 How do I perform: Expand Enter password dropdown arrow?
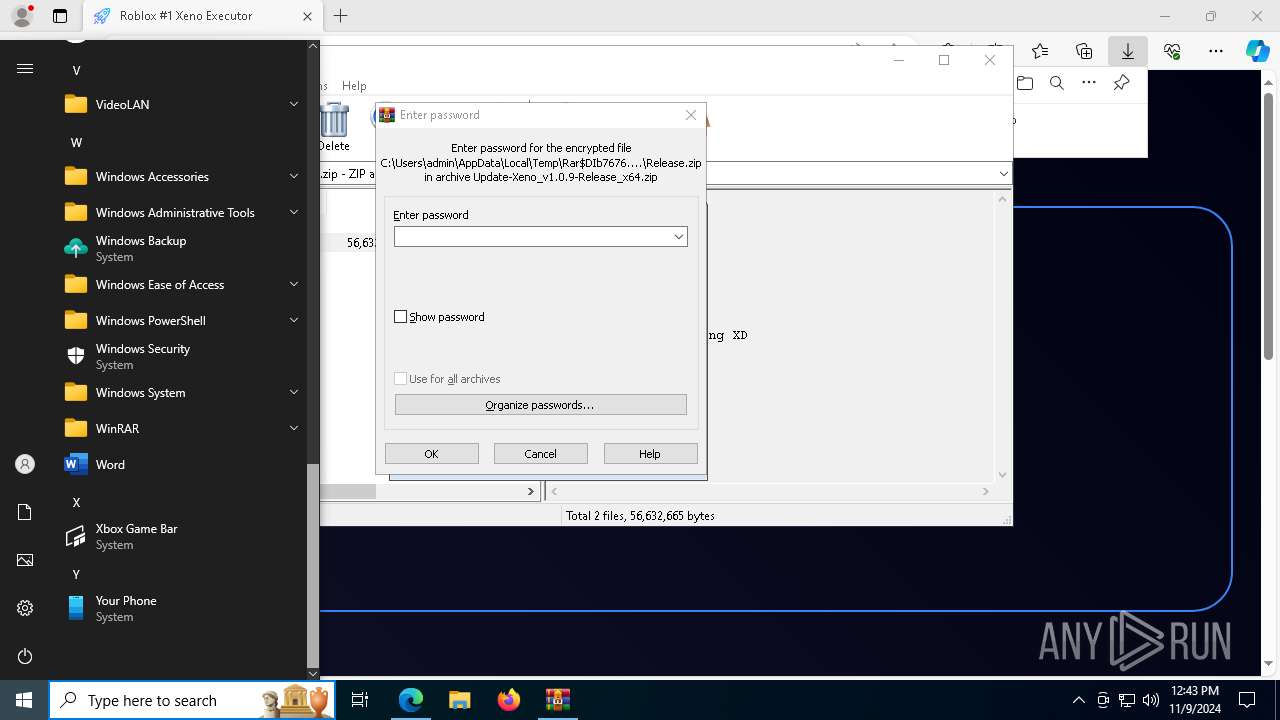click(x=678, y=237)
